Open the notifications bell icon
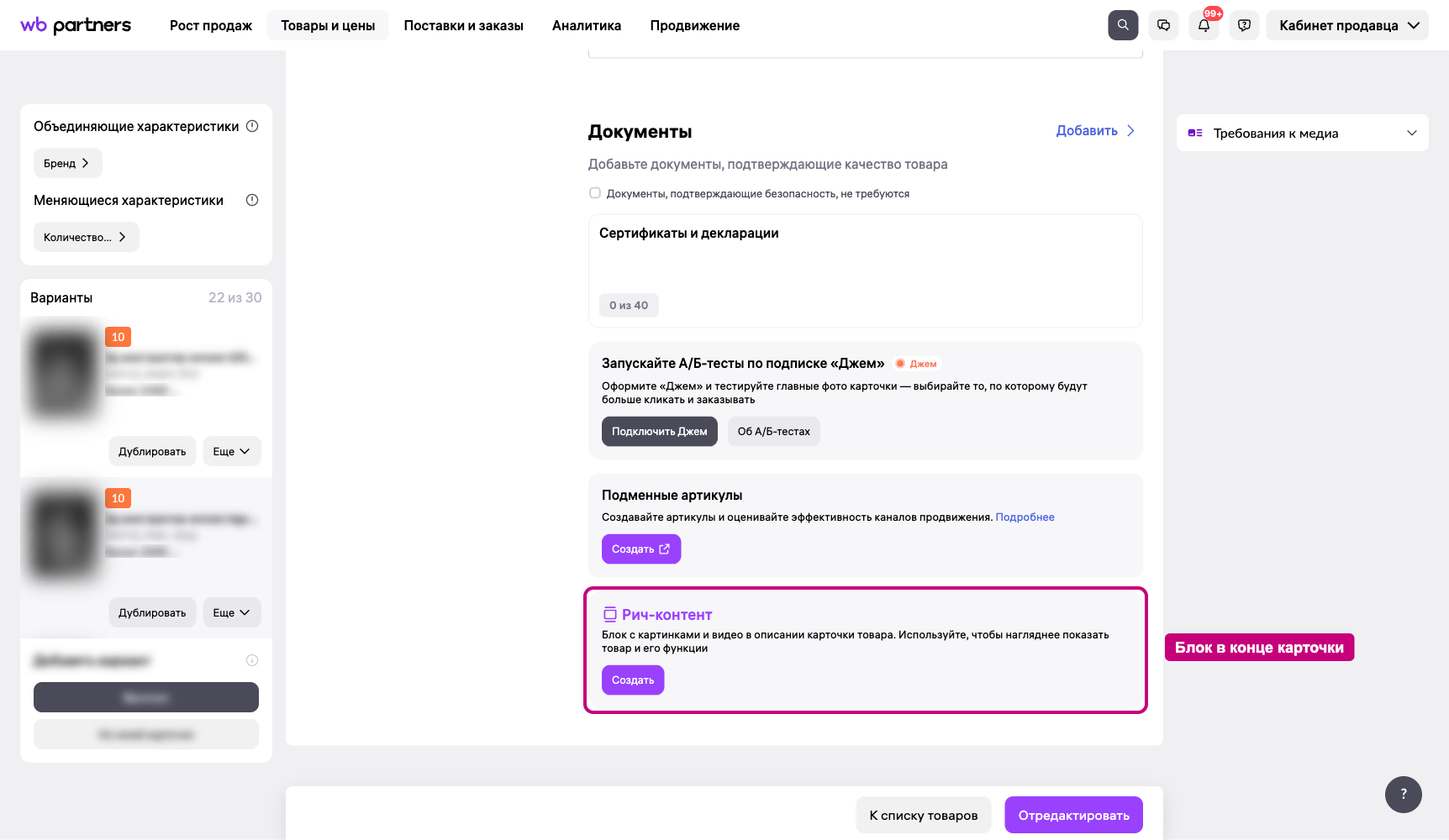This screenshot has height=840, width=1449. click(1204, 25)
